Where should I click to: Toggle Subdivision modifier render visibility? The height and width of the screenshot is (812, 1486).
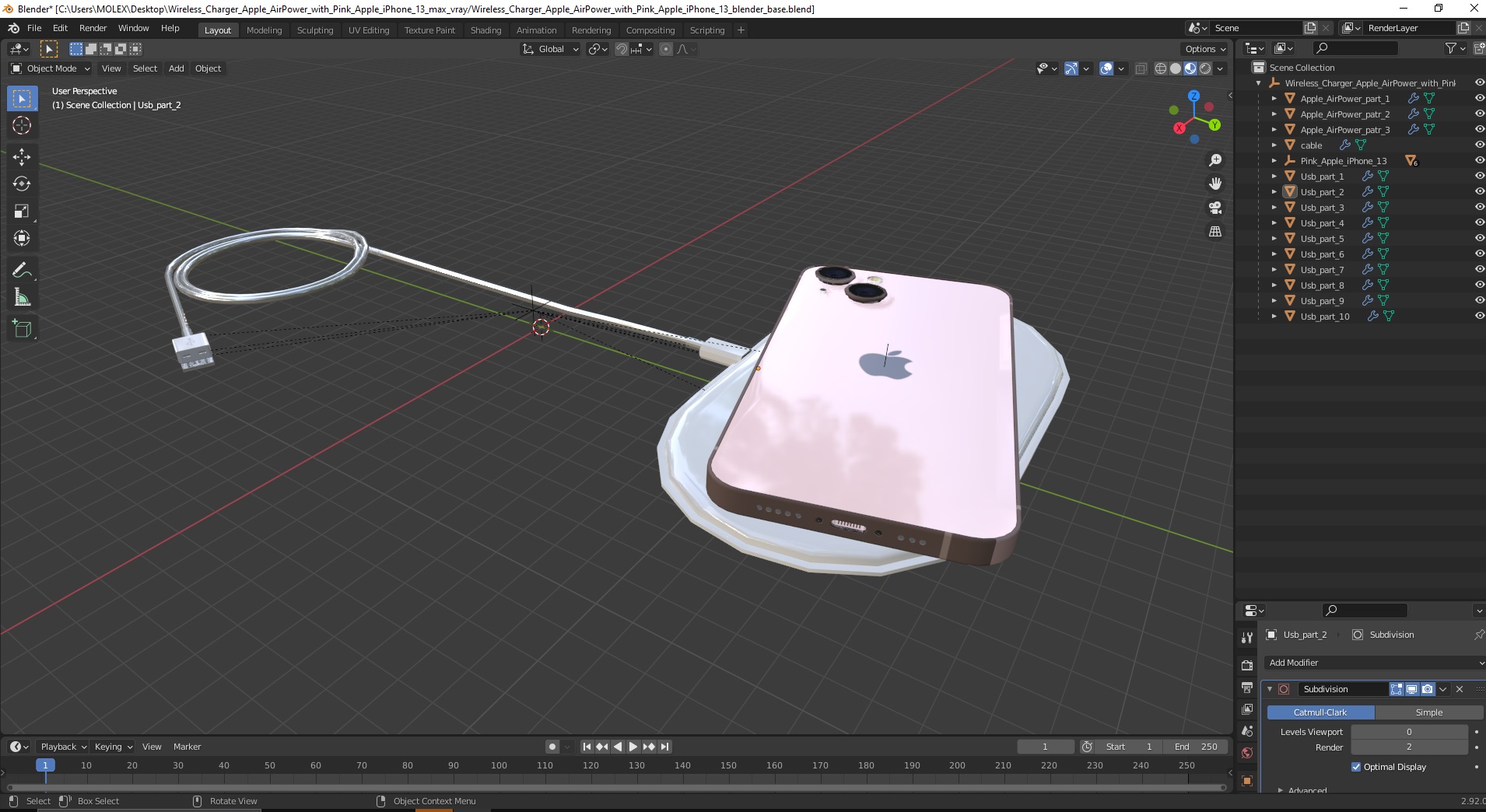pos(1428,689)
